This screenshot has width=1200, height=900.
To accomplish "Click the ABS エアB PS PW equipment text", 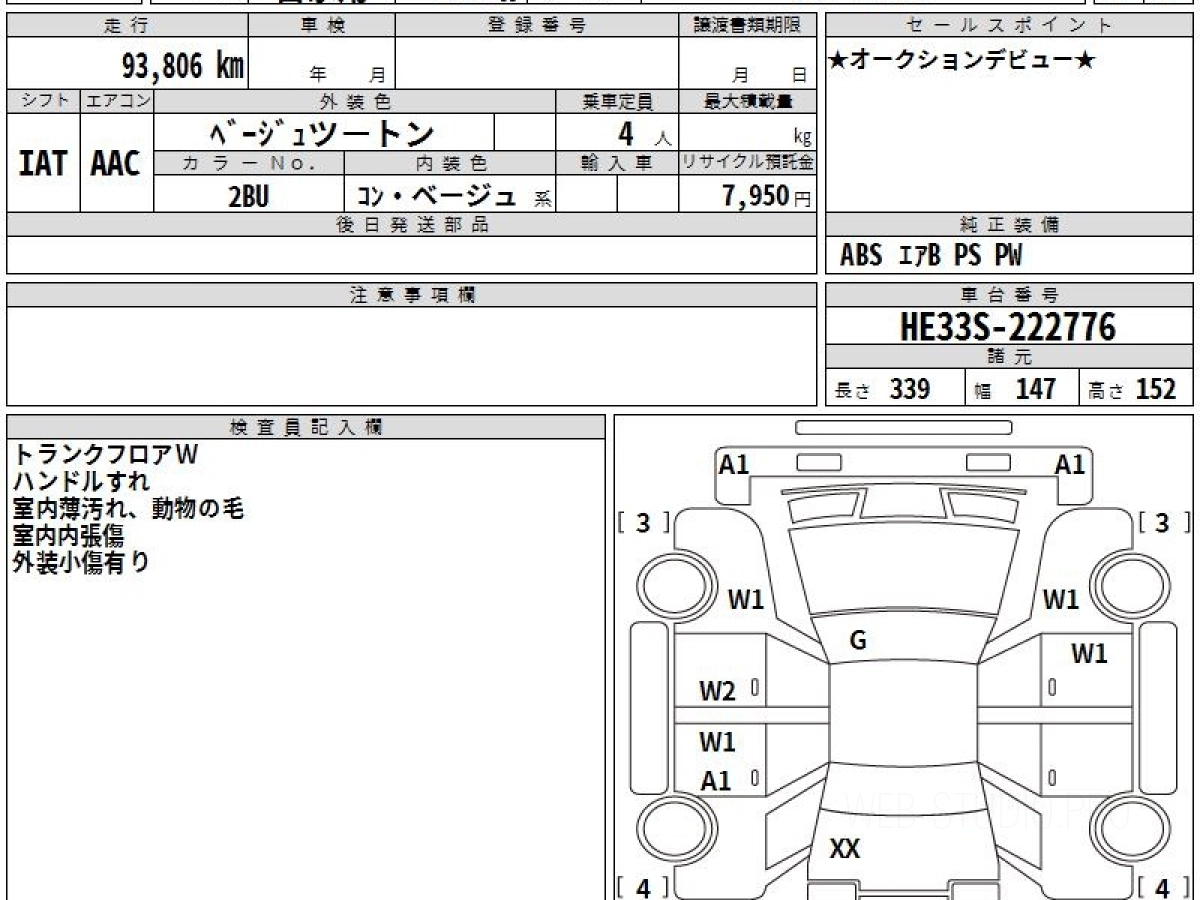I will click(x=931, y=256).
